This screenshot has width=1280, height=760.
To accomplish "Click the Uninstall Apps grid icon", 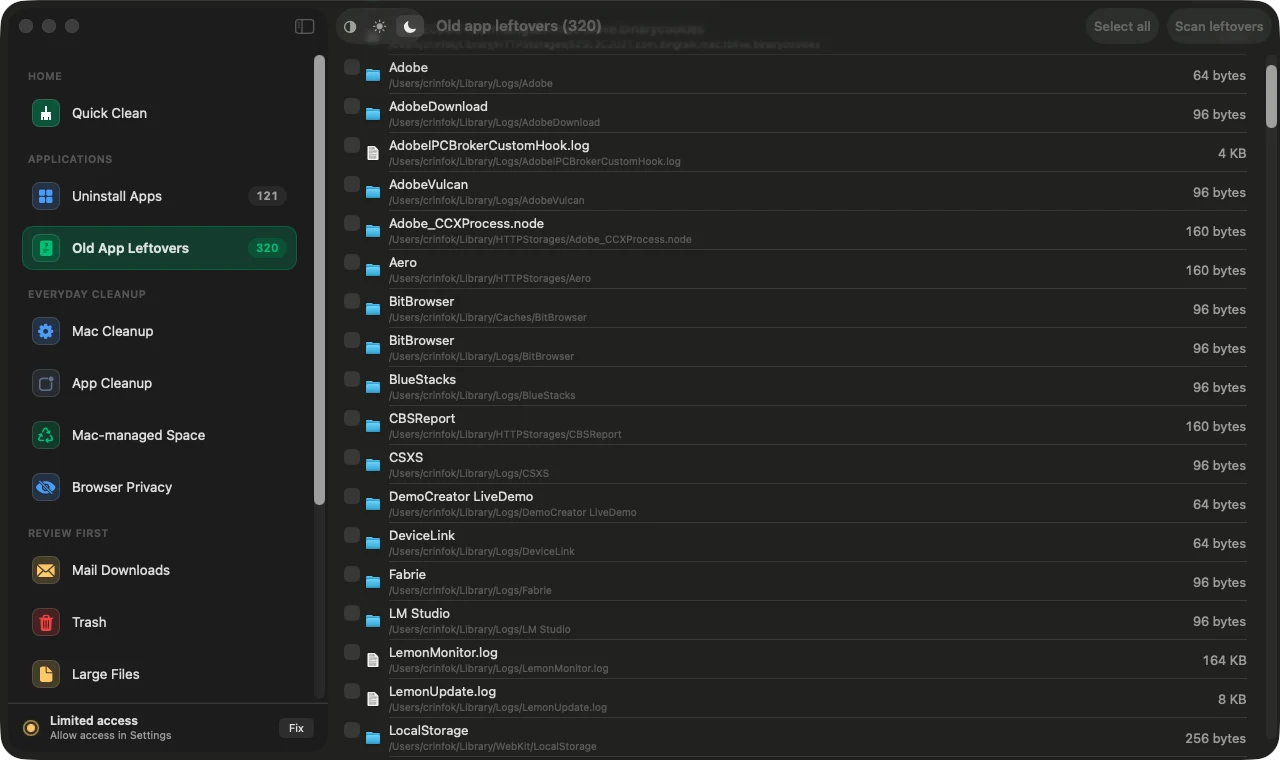I will [46, 196].
